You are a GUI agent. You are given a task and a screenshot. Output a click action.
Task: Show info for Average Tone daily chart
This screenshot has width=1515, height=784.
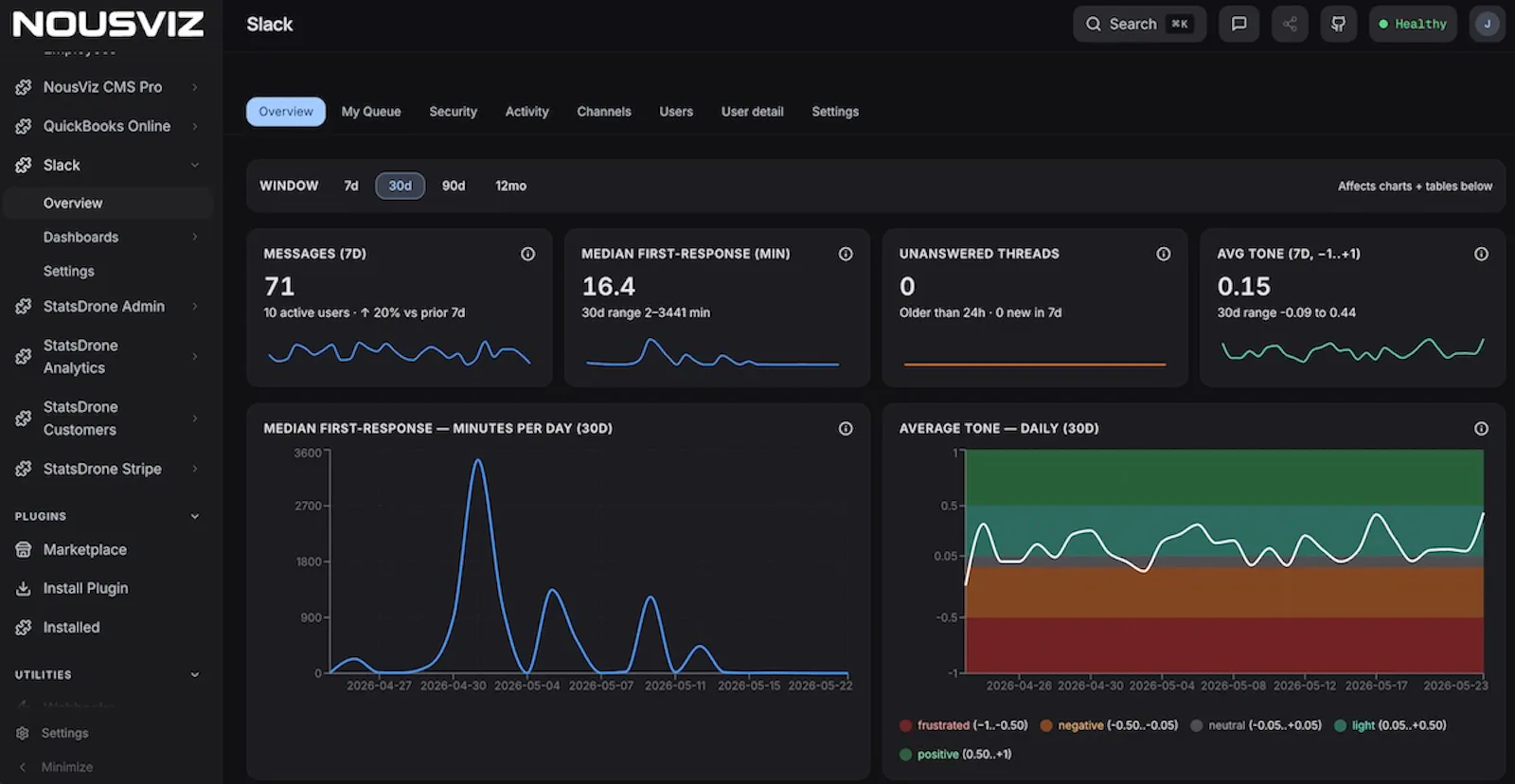[x=1481, y=429]
